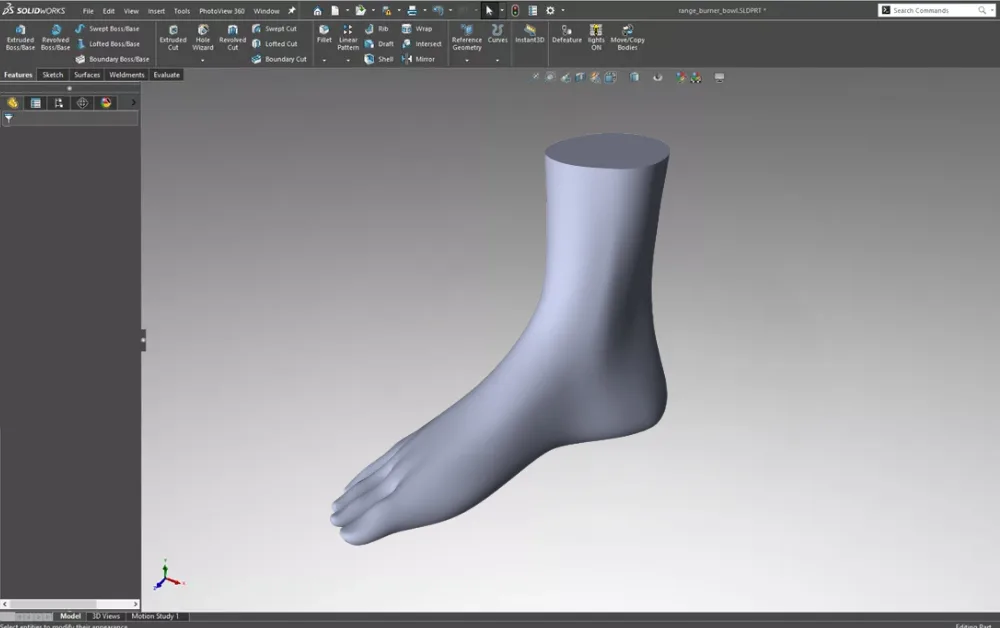Open the Motion Study 1 tab

tap(155, 616)
